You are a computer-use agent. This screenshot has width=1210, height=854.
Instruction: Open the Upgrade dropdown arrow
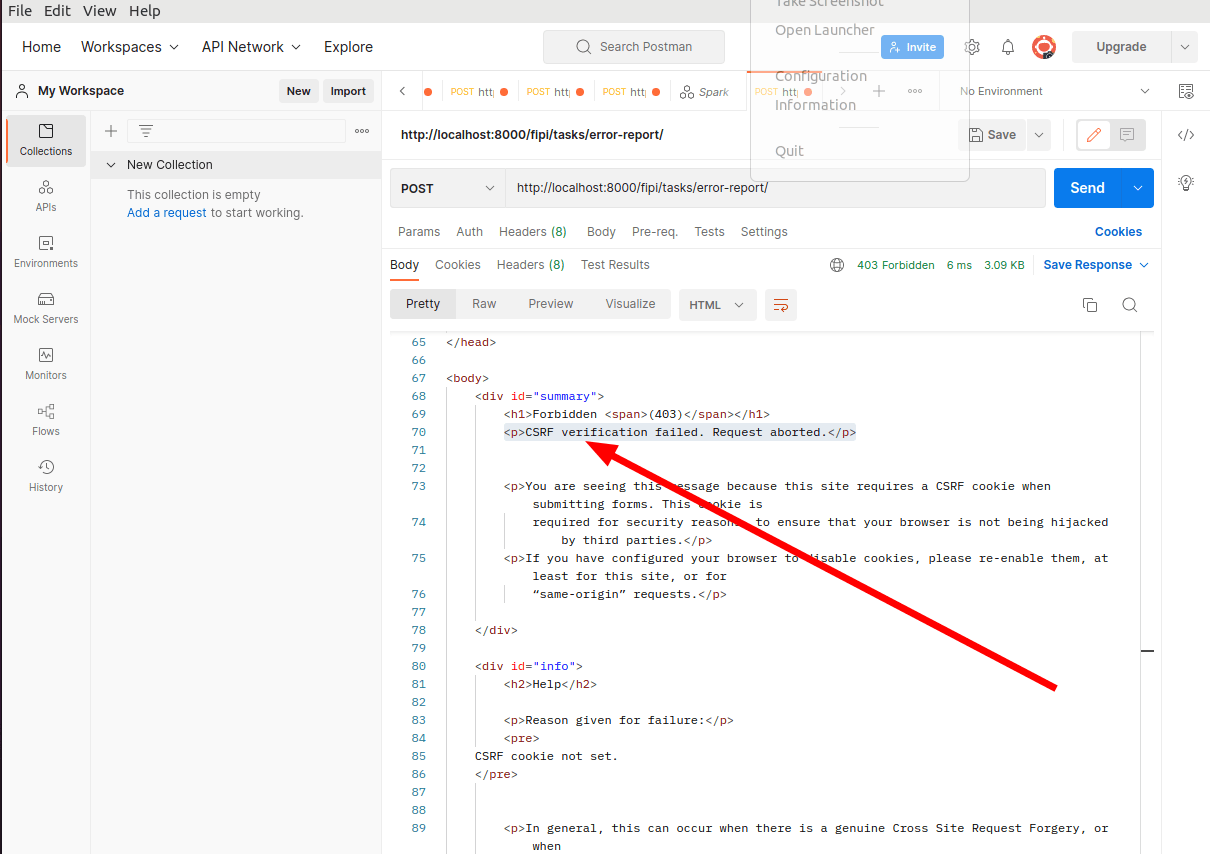1185,47
